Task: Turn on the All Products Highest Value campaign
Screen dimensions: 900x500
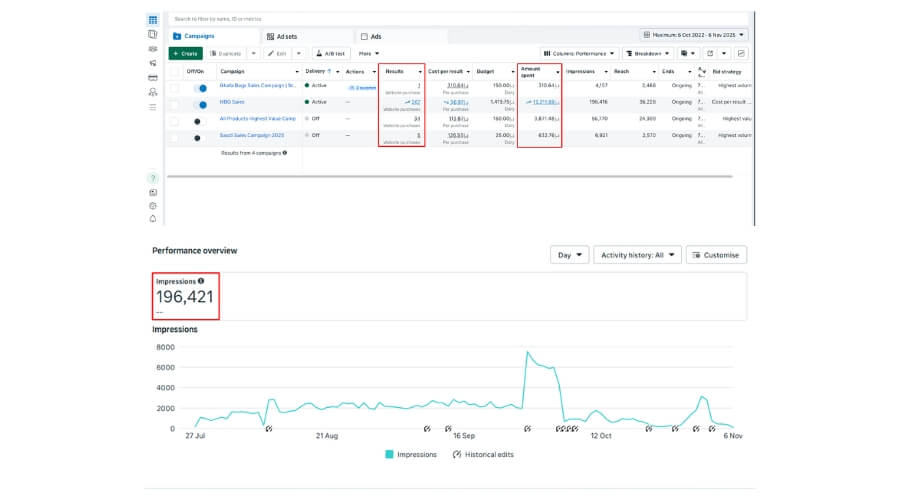Action: (200, 122)
